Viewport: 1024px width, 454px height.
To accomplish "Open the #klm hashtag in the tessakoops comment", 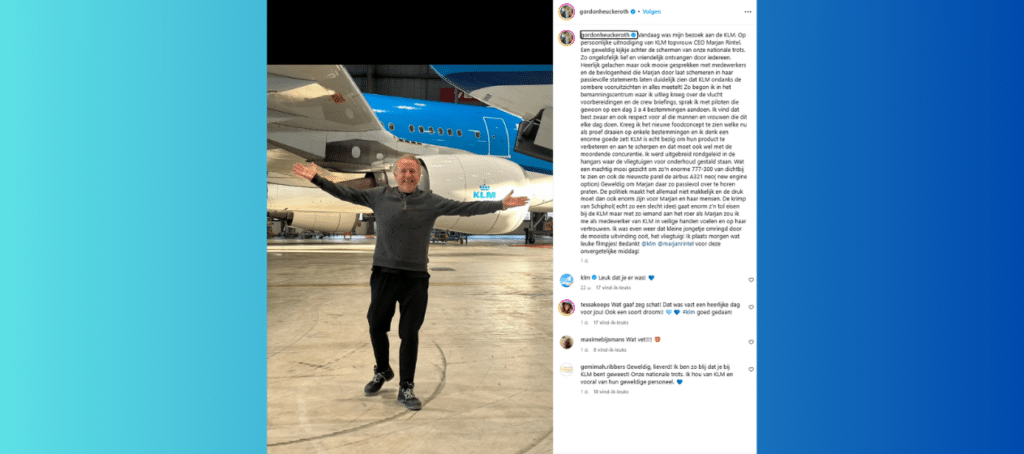I will point(689,312).
